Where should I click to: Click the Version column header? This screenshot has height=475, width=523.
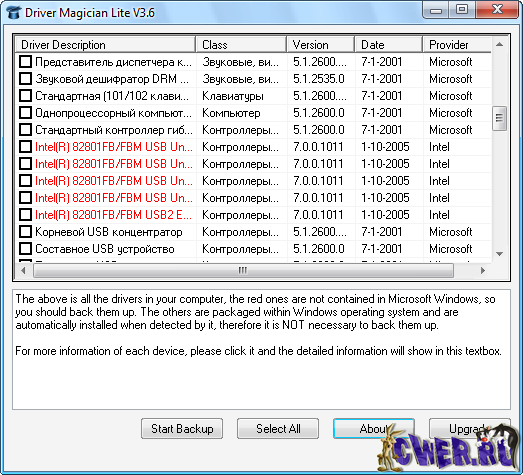321,45
